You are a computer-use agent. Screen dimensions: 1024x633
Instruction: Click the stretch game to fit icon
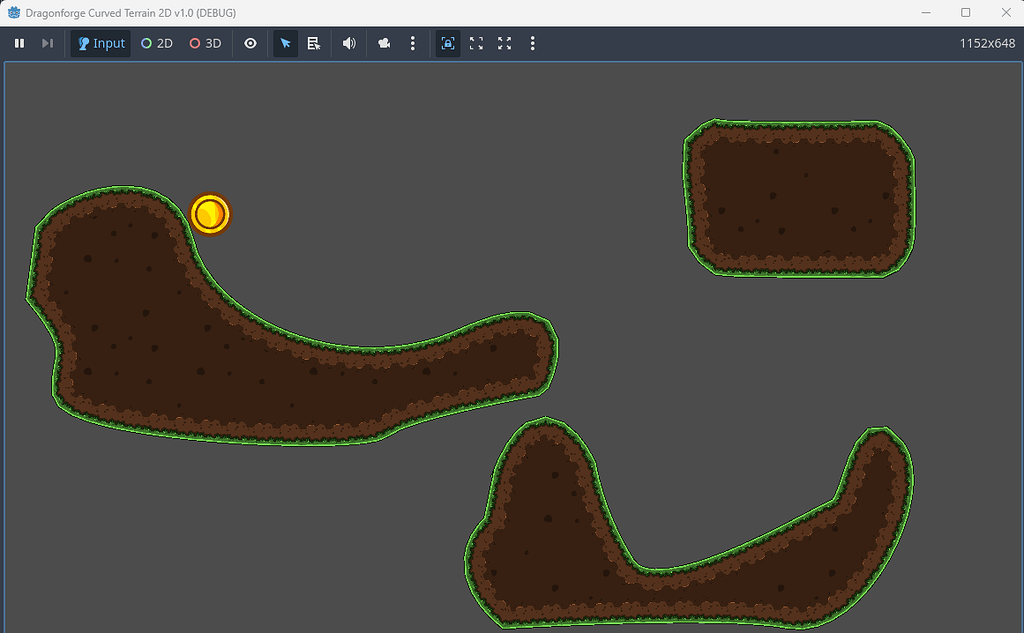[x=504, y=43]
